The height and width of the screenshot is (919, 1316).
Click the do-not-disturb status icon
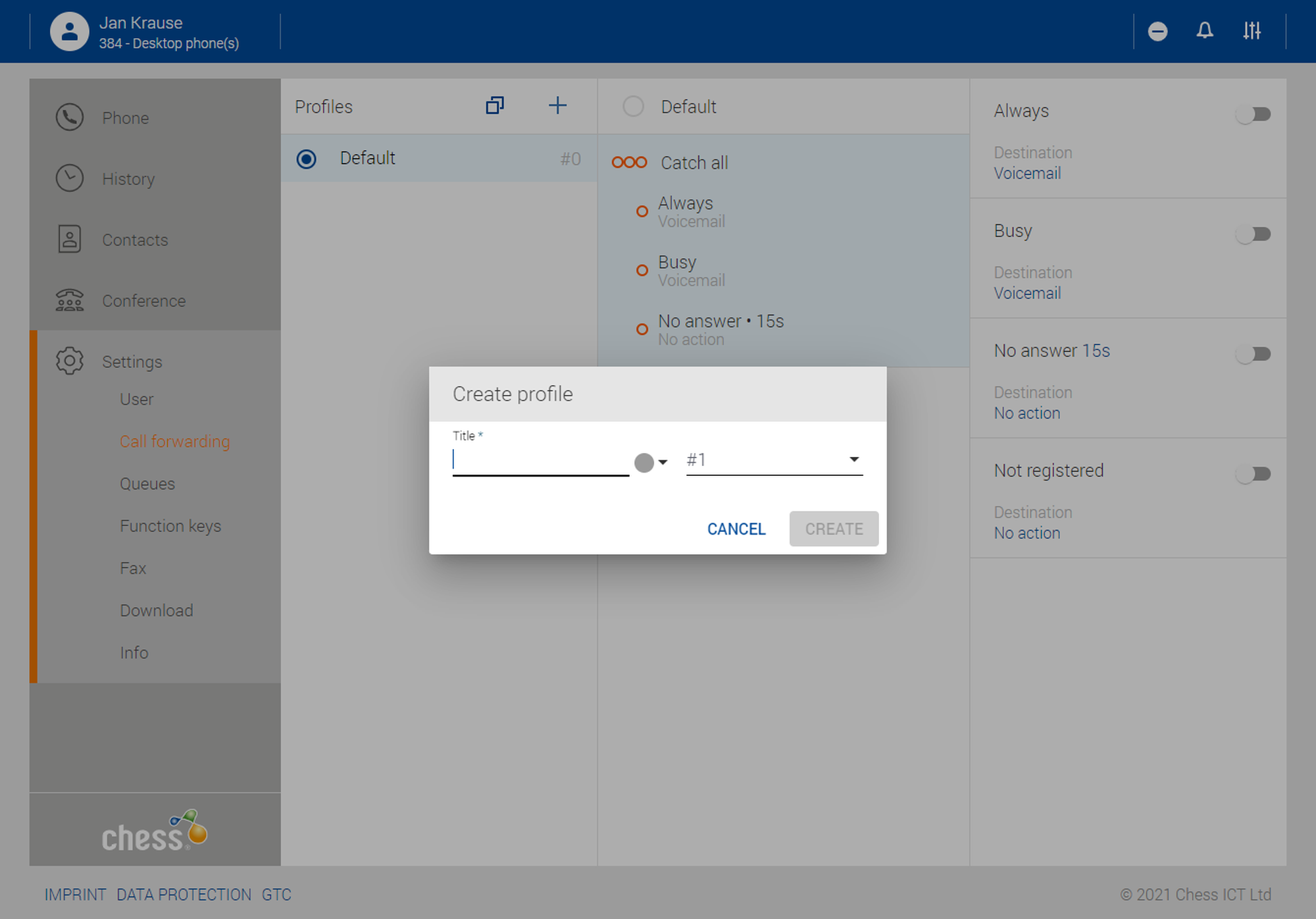1157,32
